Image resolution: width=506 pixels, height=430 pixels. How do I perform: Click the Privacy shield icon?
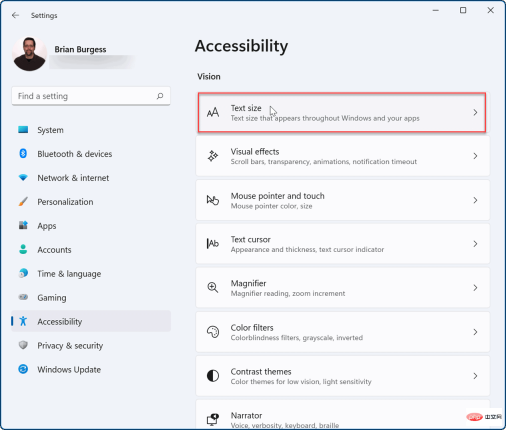click(x=23, y=345)
